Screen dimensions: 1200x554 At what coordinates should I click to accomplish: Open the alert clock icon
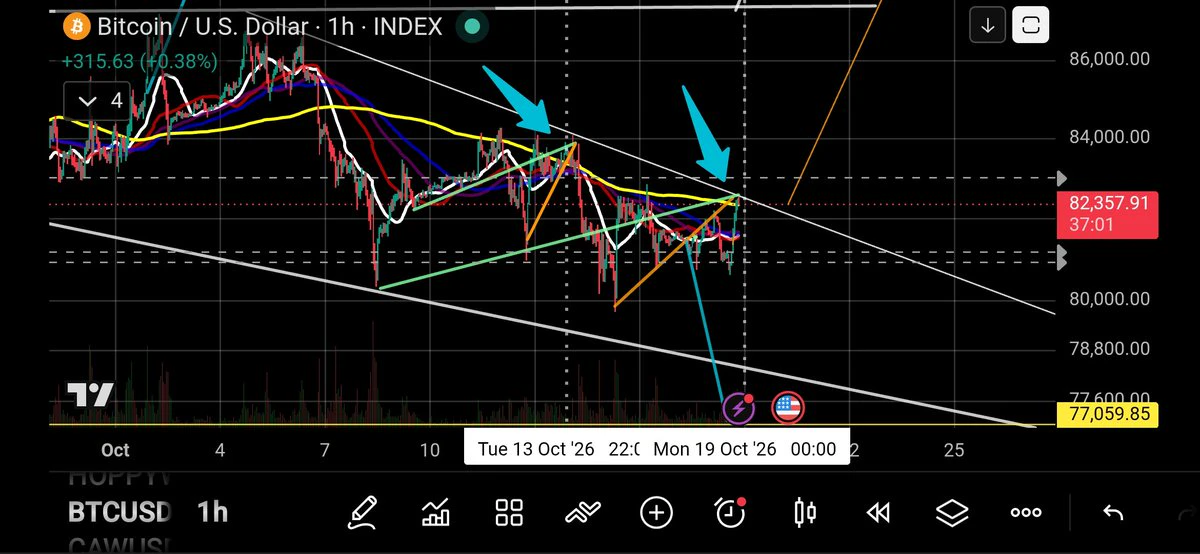click(x=731, y=512)
